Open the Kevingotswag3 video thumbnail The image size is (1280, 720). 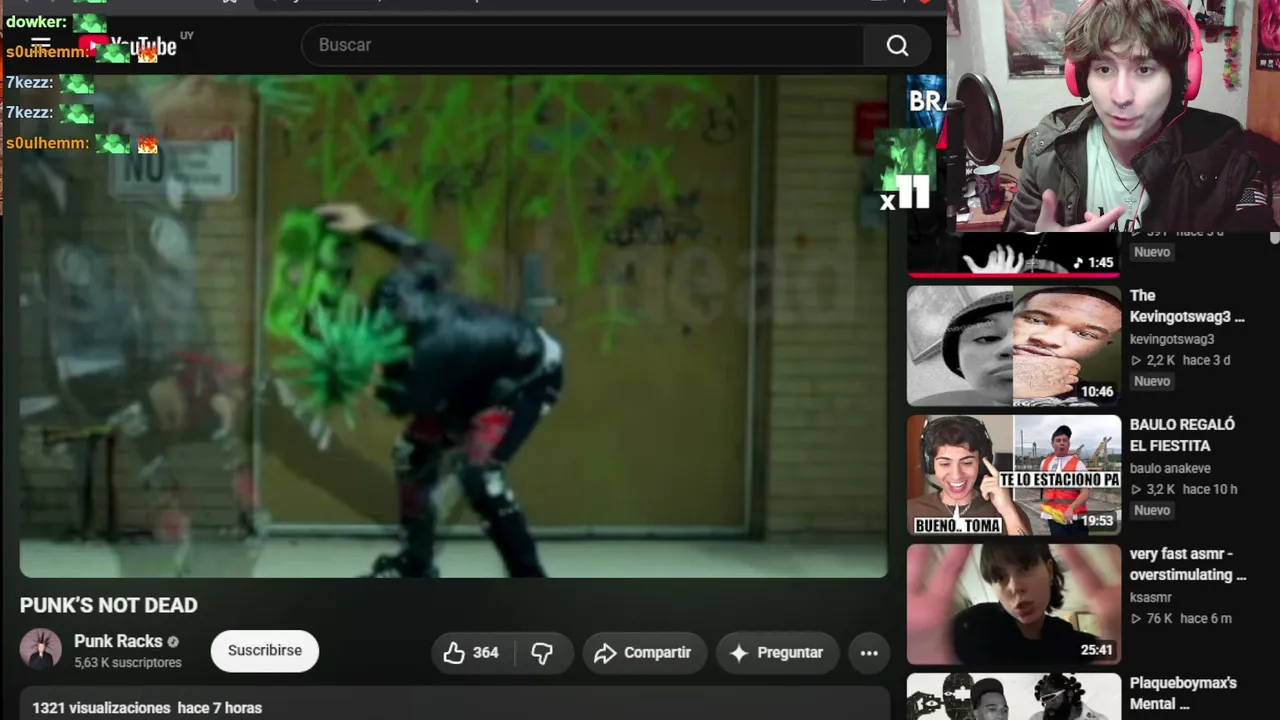click(x=1014, y=345)
